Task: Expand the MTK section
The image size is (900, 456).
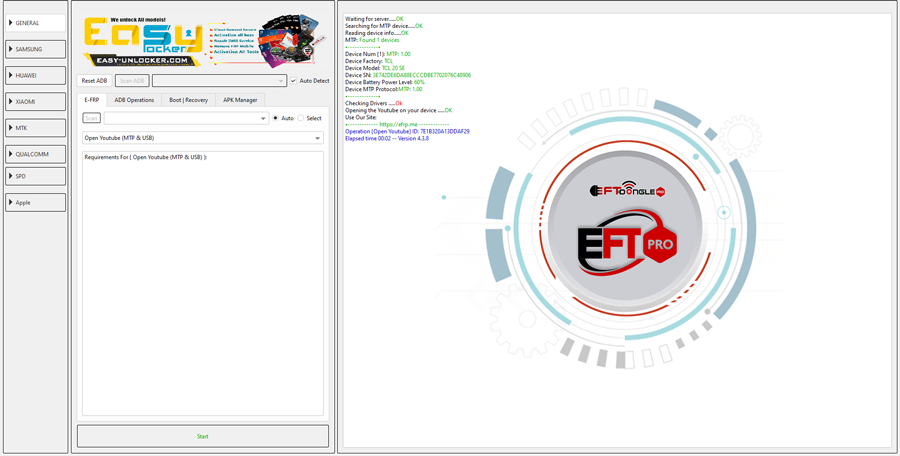Action: point(36,128)
